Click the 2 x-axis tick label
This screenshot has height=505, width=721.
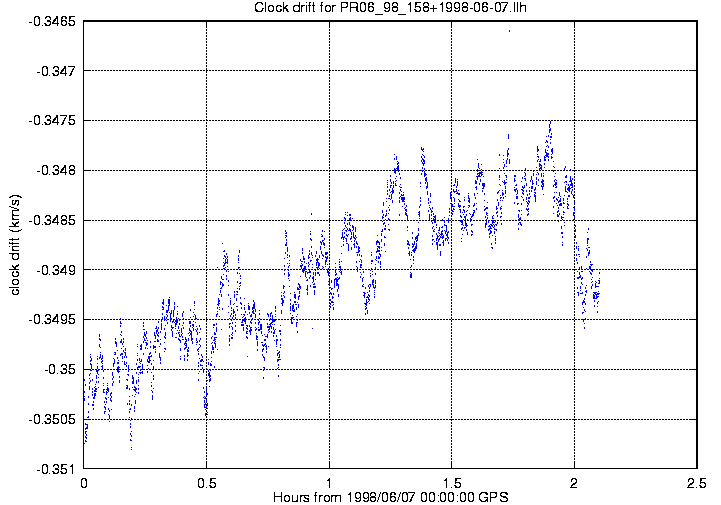(x=575, y=483)
